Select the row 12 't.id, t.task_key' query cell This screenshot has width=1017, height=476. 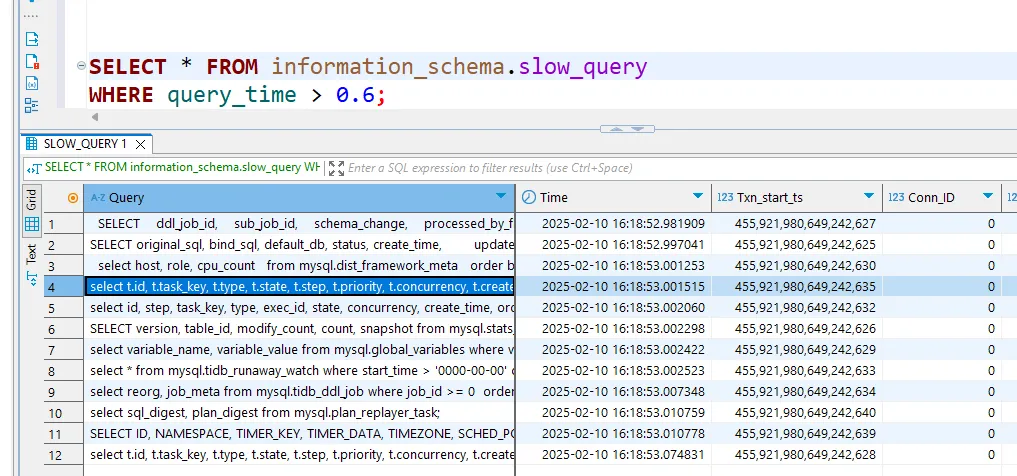[x=299, y=455]
